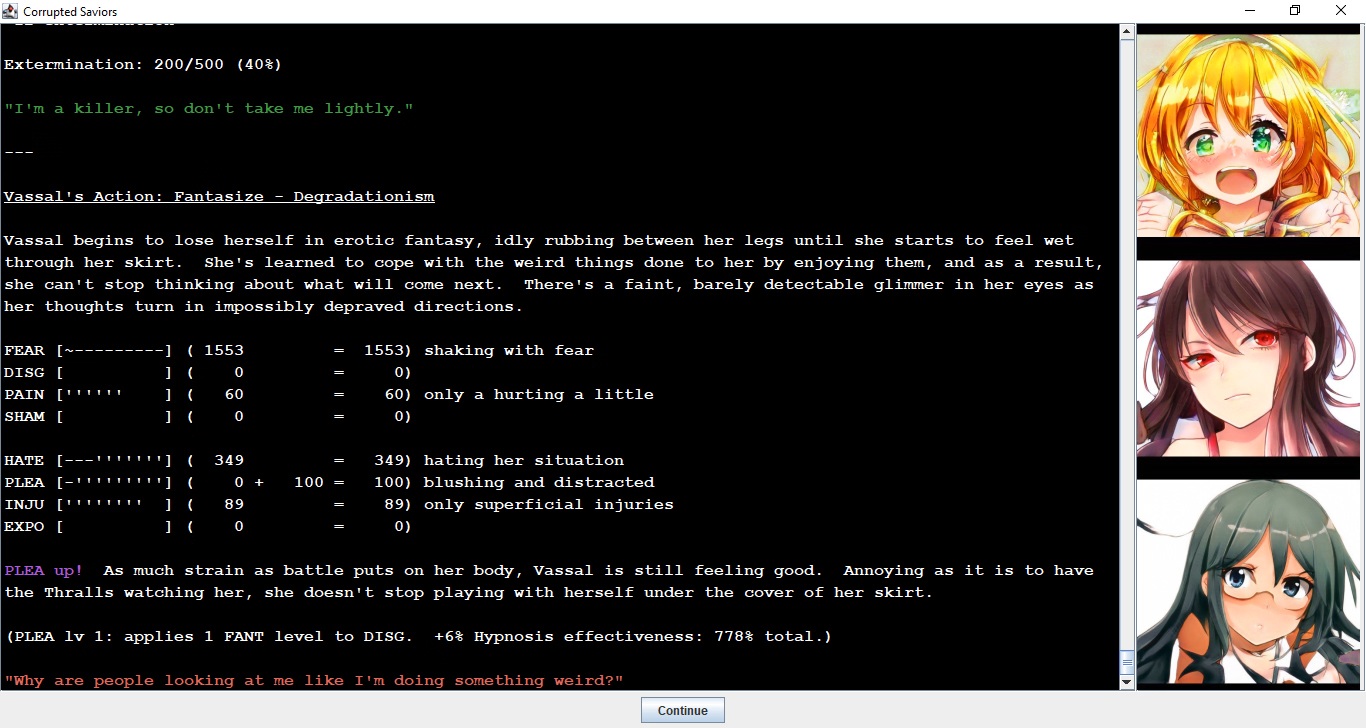Click the underlined Vassal's Action heading

[x=219, y=197]
